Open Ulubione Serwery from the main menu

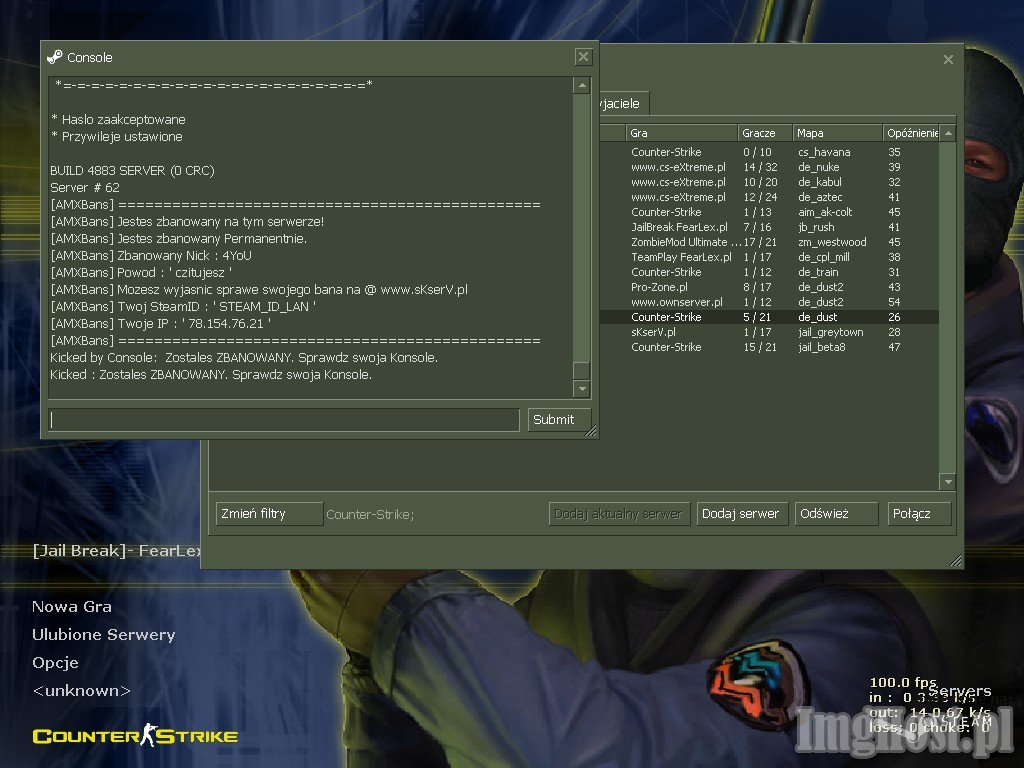104,635
